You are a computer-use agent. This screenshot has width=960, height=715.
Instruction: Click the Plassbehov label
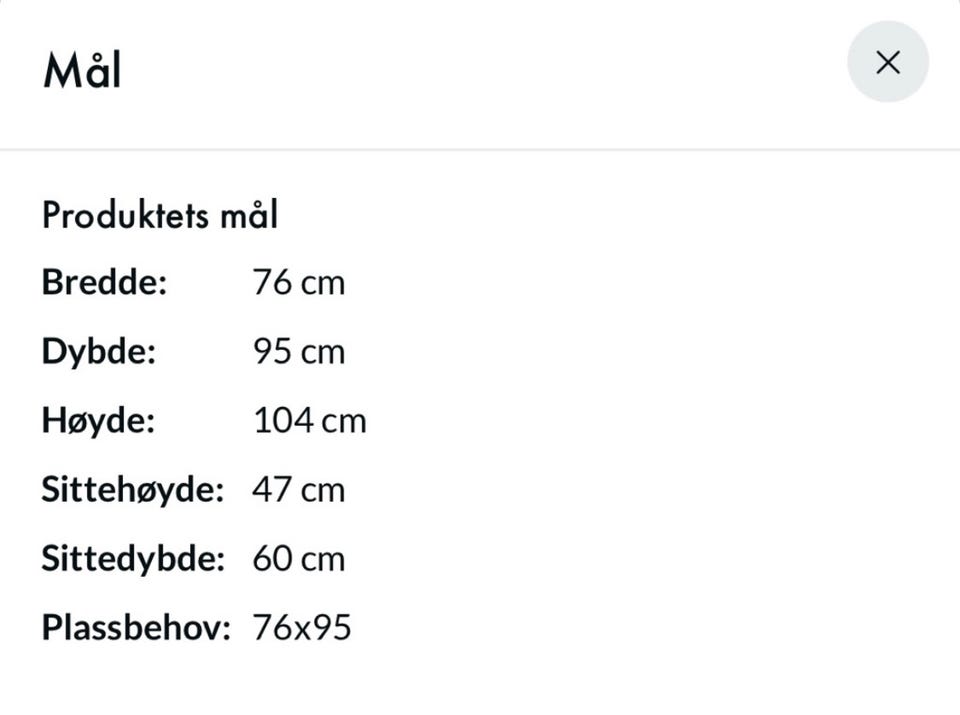(136, 627)
